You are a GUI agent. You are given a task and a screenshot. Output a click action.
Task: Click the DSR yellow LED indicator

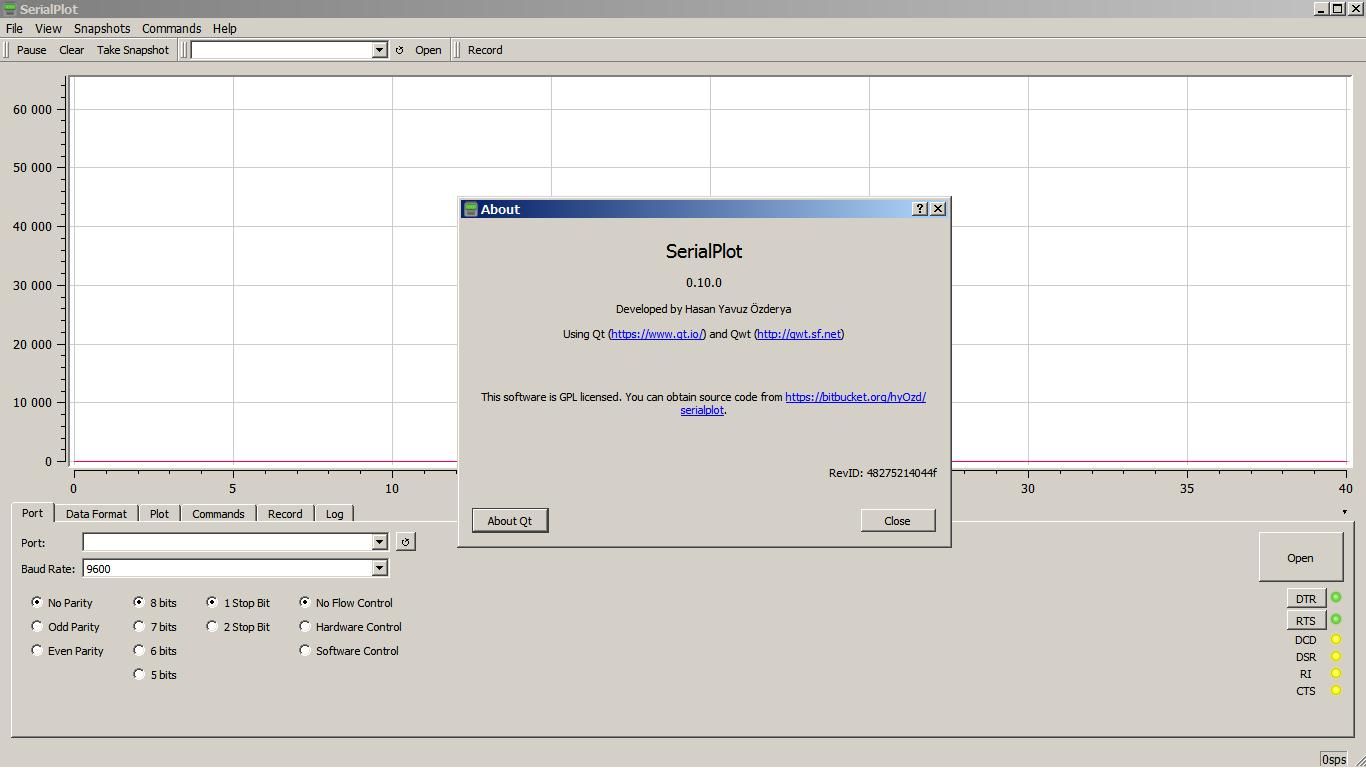point(1335,657)
